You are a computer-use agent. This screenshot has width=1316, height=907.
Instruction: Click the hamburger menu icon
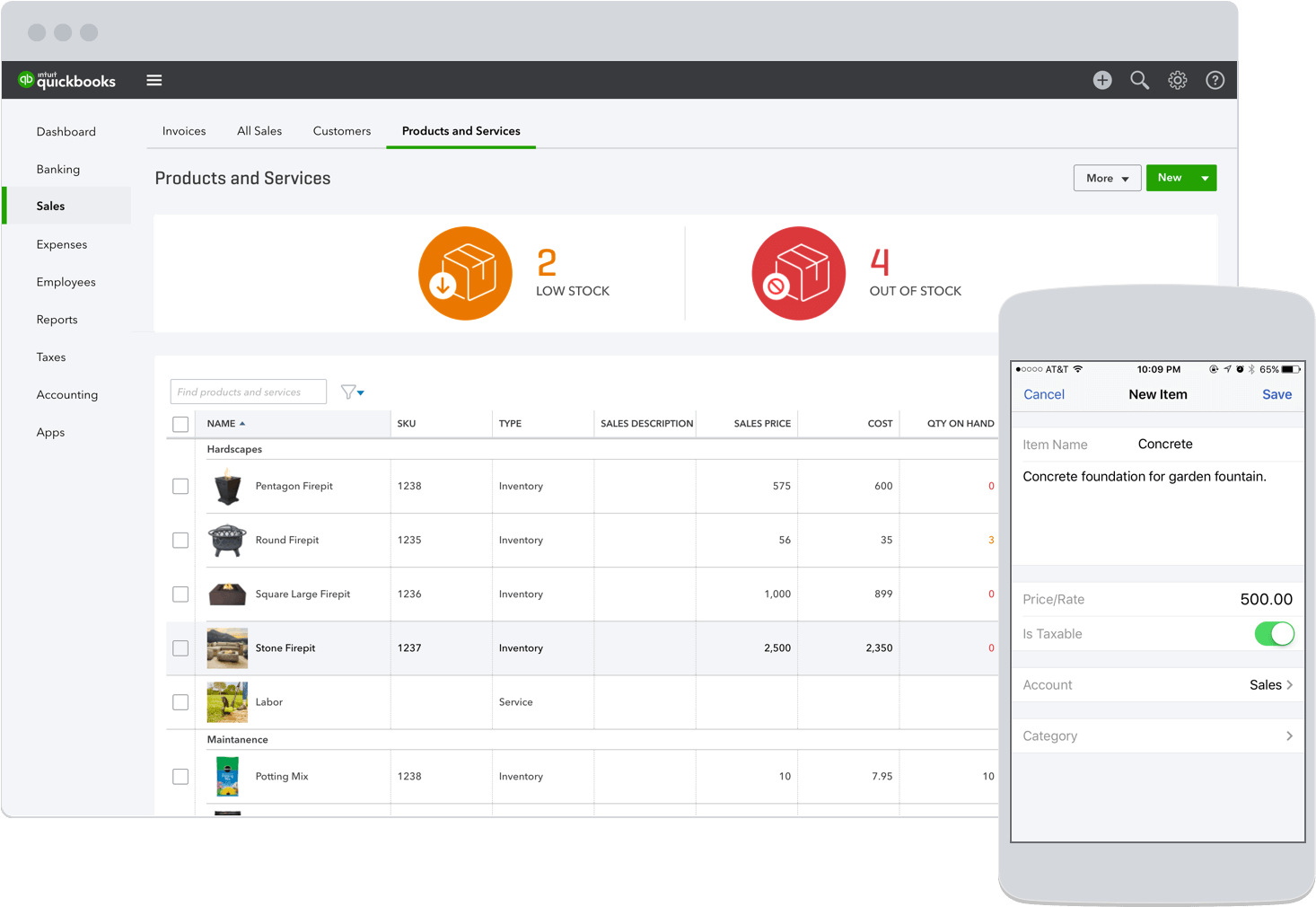[x=154, y=80]
